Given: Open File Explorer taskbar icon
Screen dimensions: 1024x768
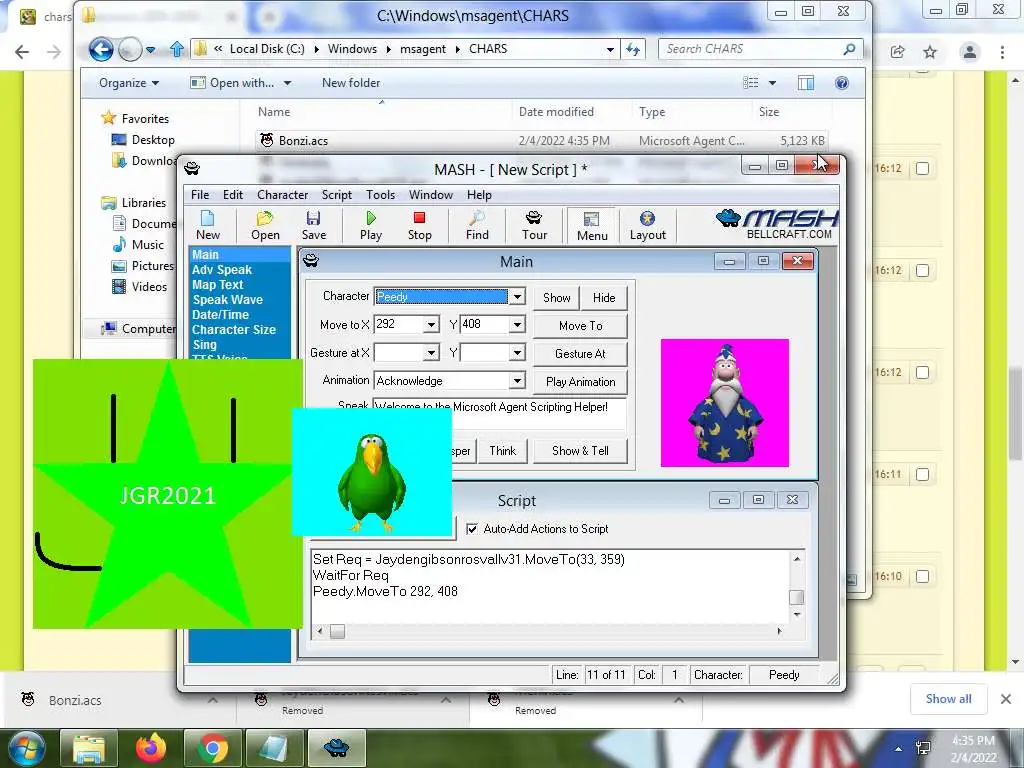Looking at the screenshot, I should pos(89,748).
